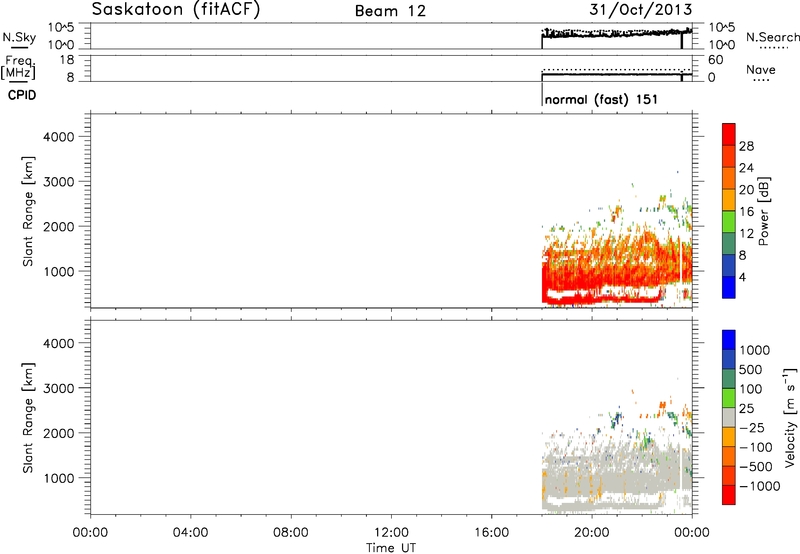Click 'Slant Range [km]' label of velocity panel
Image resolution: width=800 pixels, height=554 pixels.
point(28,418)
